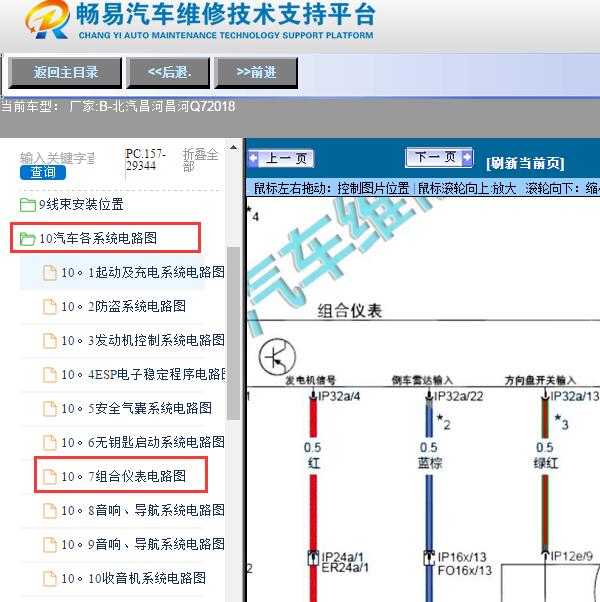Click the page icon beside 10。6无钥匙启动系统电路图
Screen dimensions: 600x602
pyautogui.click(x=50, y=443)
